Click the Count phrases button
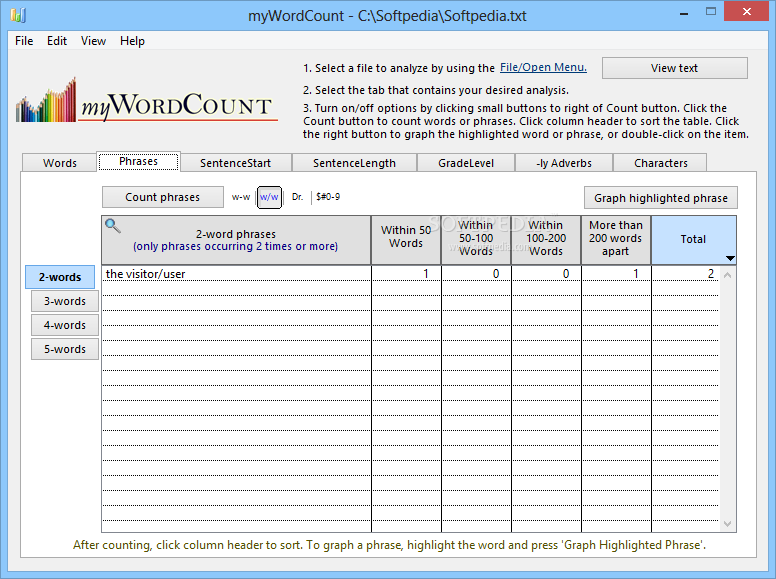 pos(163,197)
